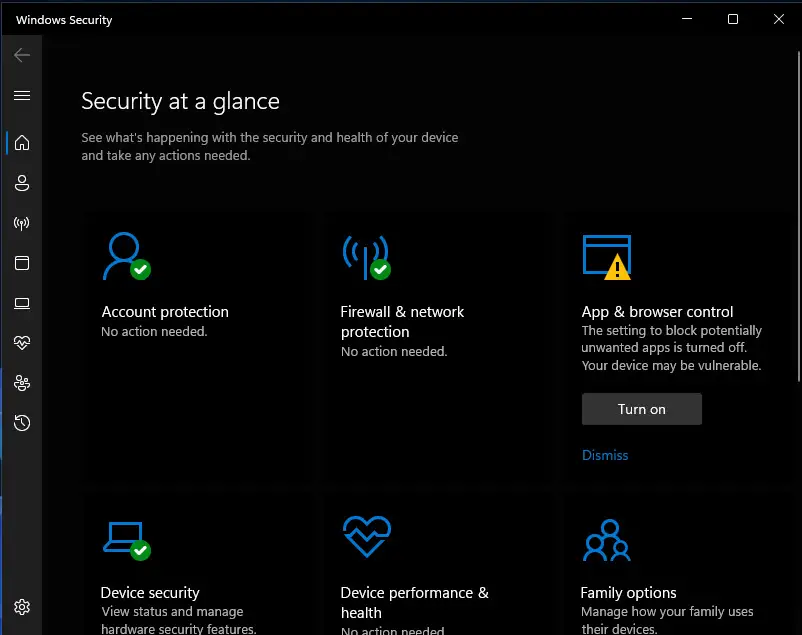Click "Windows Security" title bar text
Screen dimensions: 802x635
tap(64, 20)
